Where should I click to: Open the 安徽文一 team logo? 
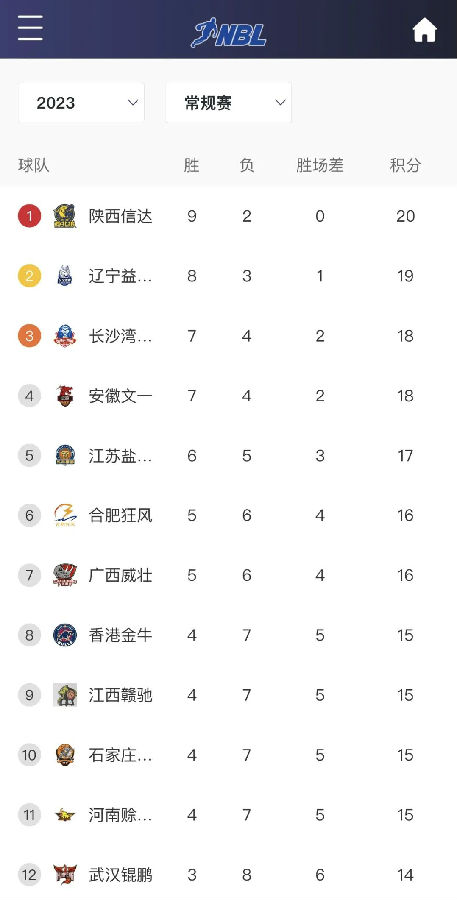tap(65, 396)
